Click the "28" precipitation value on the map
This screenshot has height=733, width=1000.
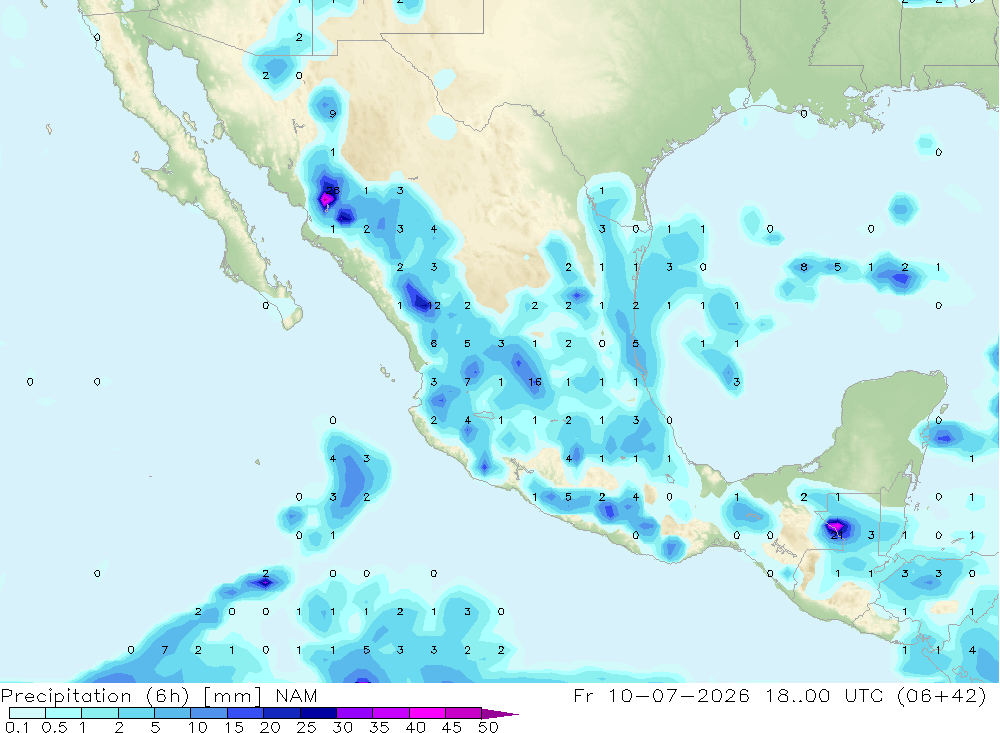point(333,190)
